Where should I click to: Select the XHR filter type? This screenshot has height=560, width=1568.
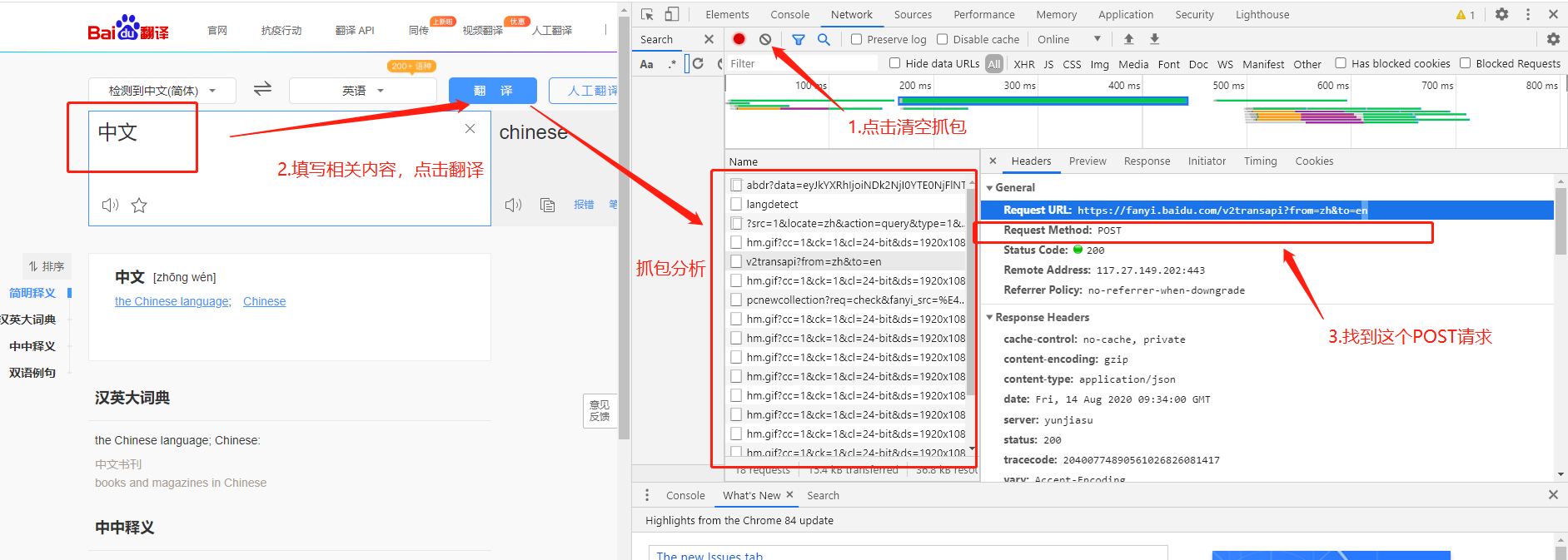[x=1024, y=64]
